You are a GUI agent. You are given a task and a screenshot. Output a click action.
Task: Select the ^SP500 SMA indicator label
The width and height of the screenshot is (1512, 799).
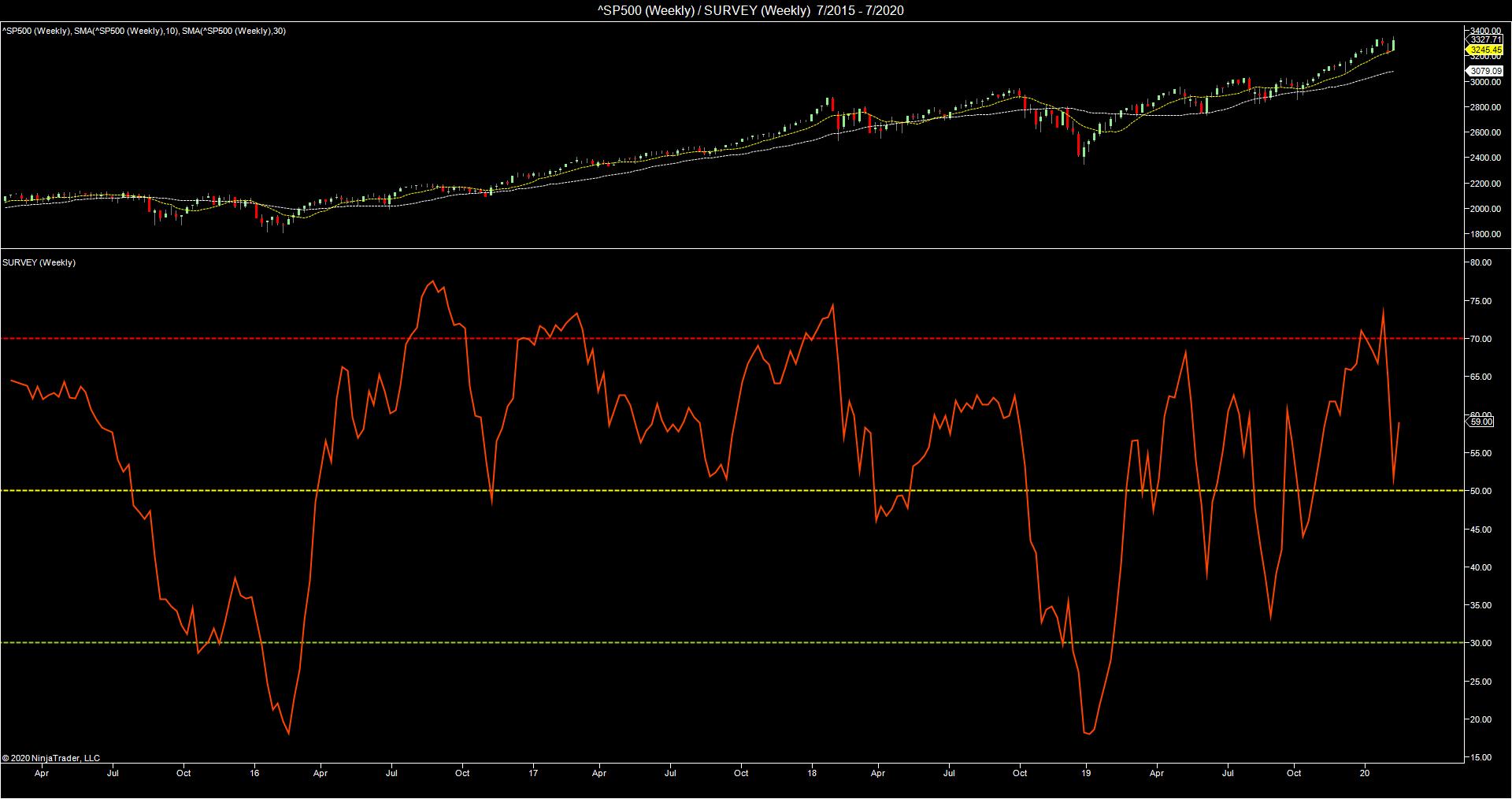[143, 31]
